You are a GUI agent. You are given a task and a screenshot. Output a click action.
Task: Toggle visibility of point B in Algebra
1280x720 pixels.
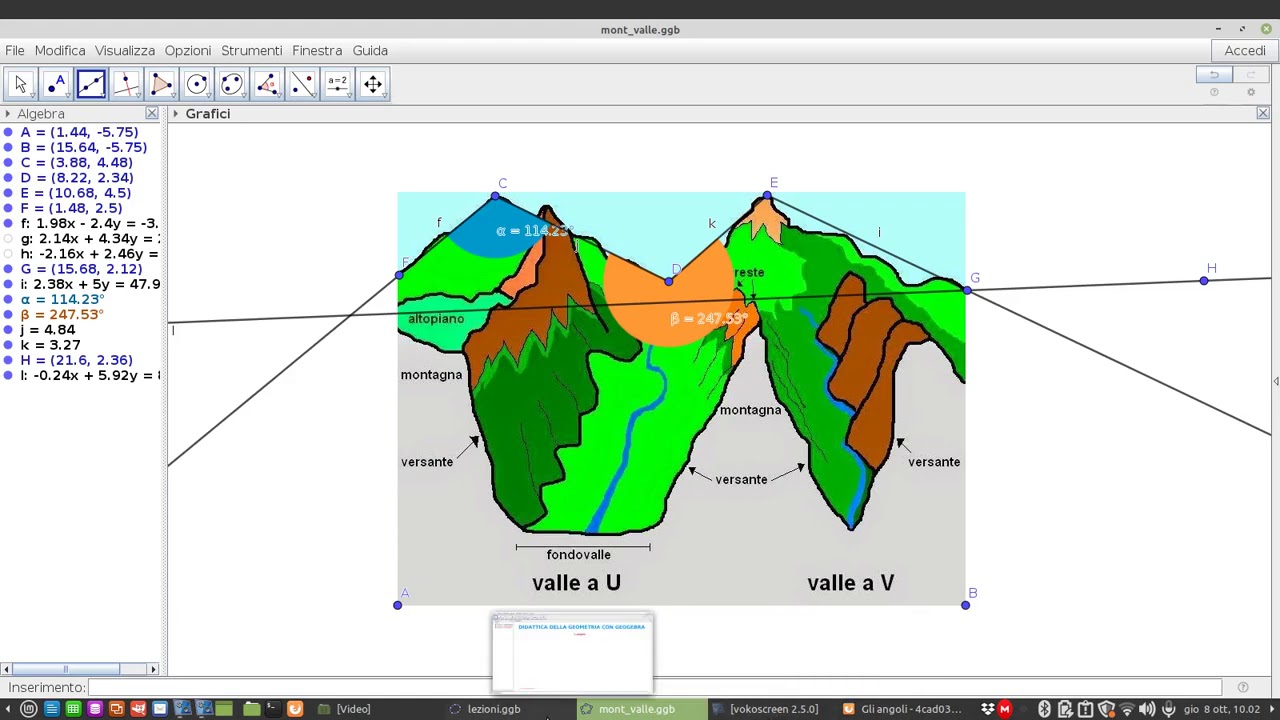click(x=8, y=147)
